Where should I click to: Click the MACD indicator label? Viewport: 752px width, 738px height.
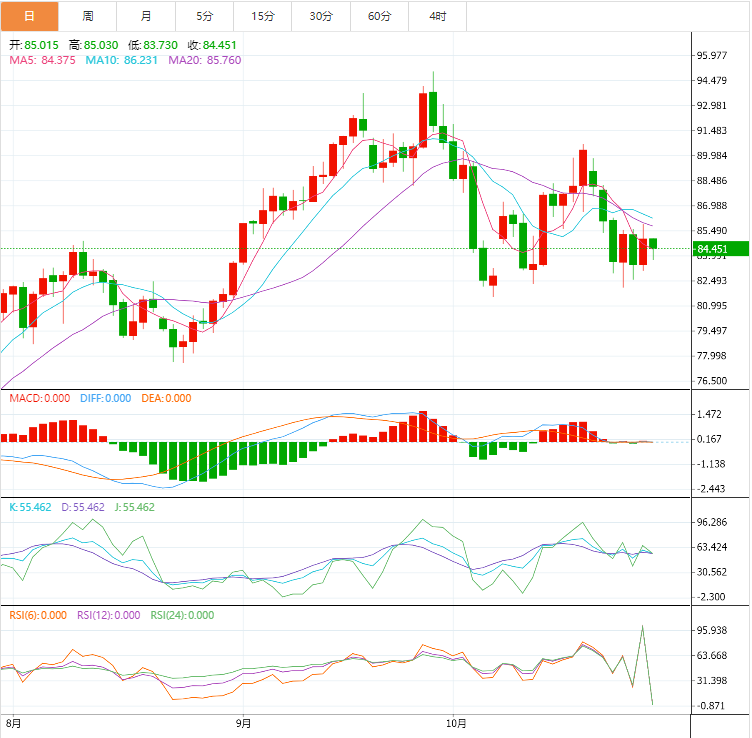(40, 398)
